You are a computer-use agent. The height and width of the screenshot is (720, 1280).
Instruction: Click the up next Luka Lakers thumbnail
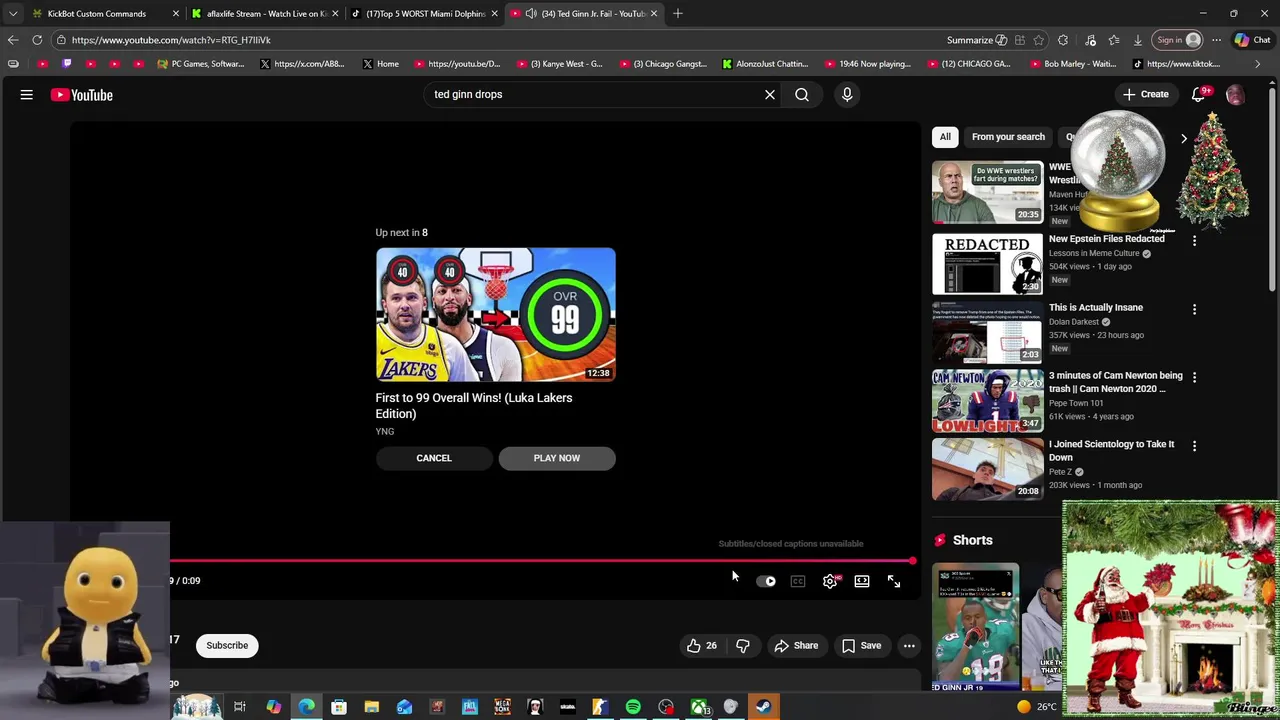pos(496,315)
